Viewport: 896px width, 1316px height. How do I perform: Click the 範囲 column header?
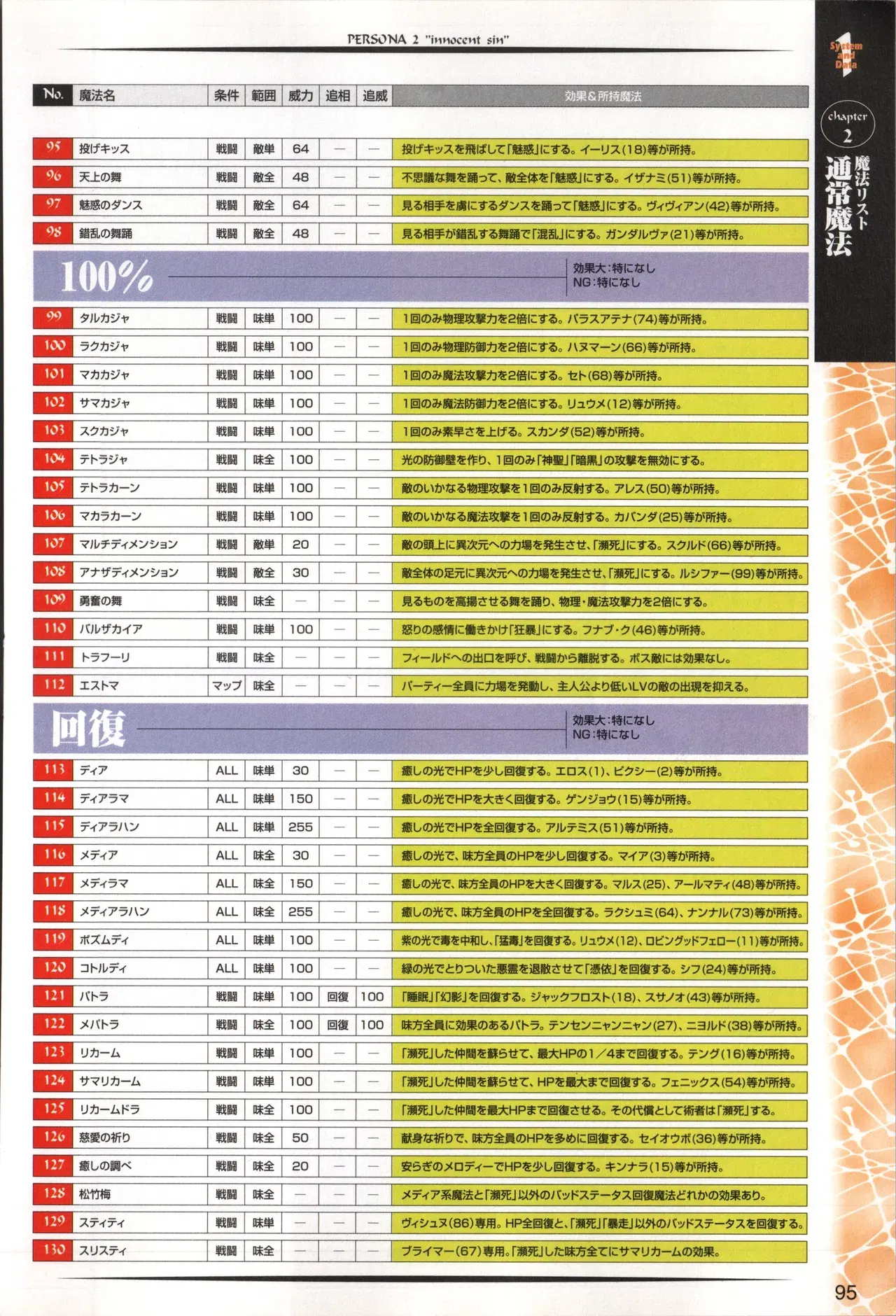coord(263,95)
